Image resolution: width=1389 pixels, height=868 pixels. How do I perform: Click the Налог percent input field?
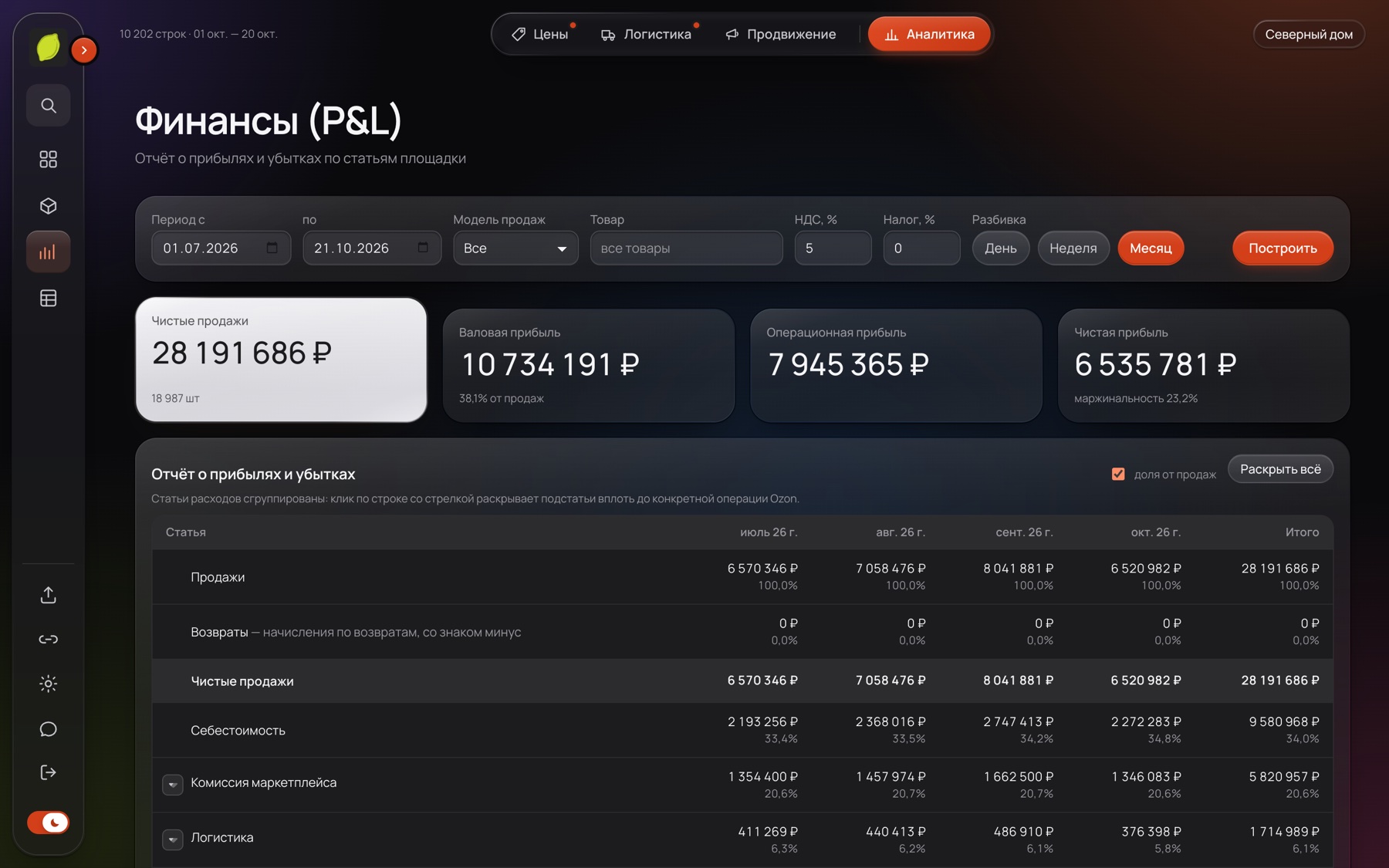pos(921,248)
